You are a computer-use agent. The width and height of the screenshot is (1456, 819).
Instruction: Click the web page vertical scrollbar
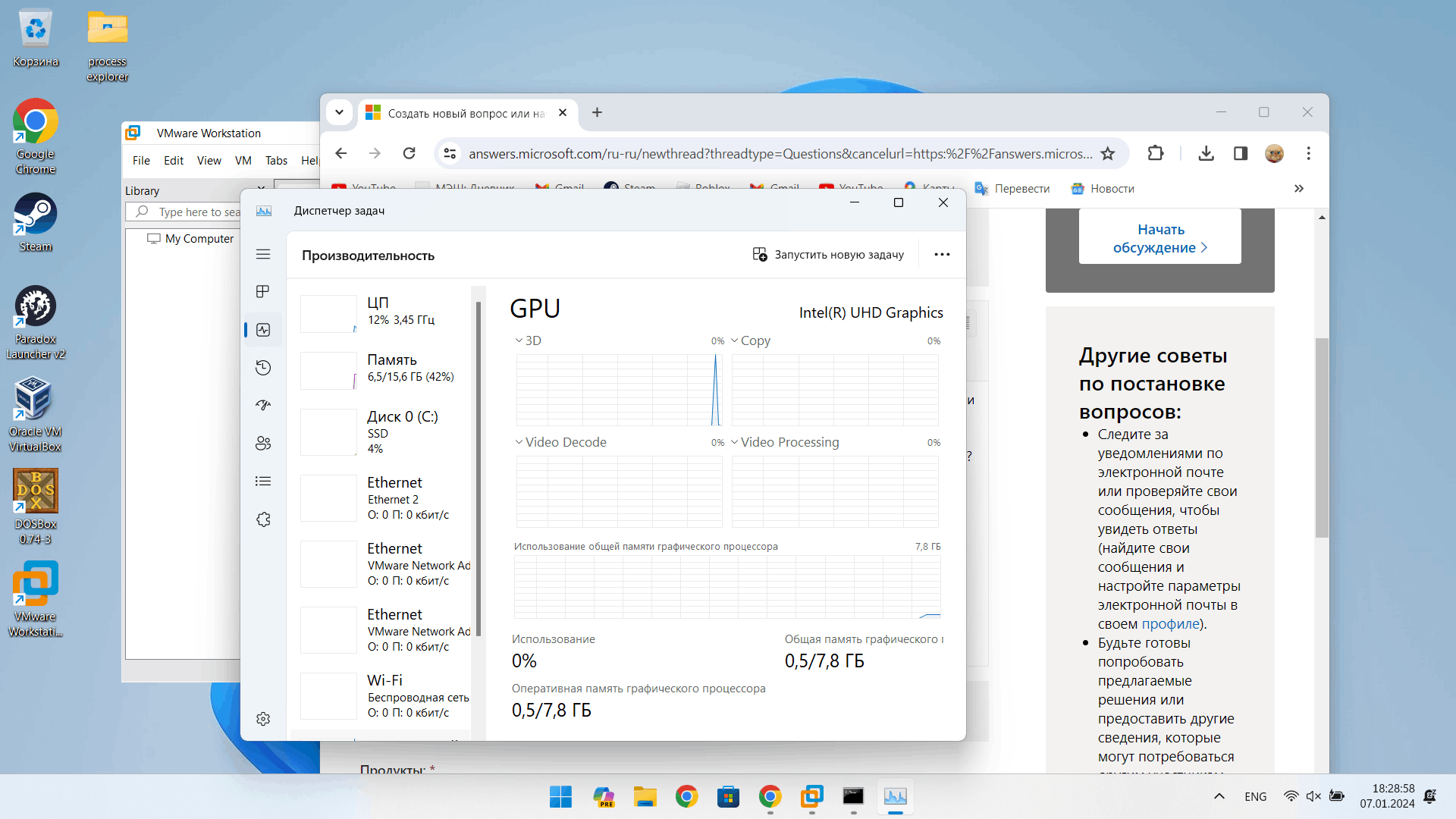click(1322, 438)
